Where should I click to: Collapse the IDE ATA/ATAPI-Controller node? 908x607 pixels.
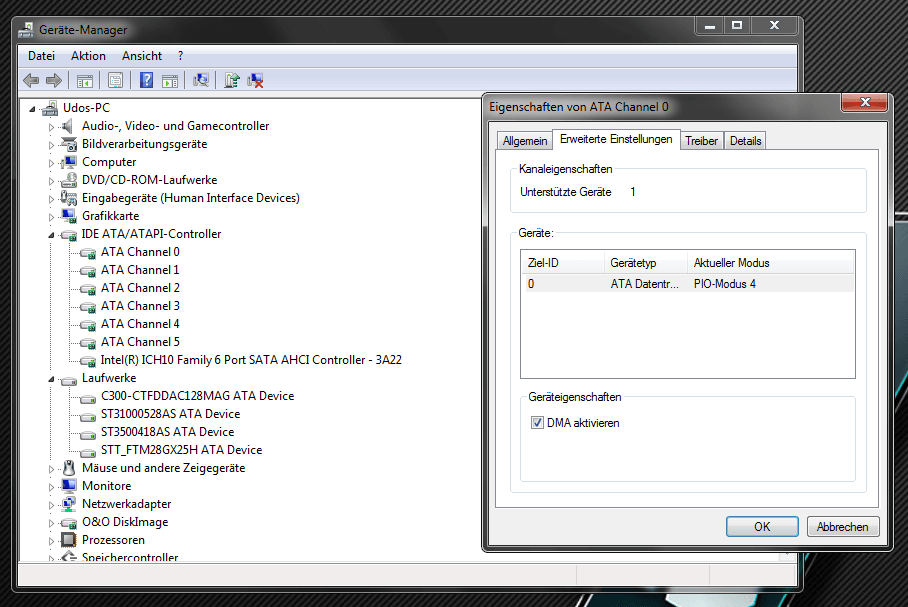click(x=51, y=235)
